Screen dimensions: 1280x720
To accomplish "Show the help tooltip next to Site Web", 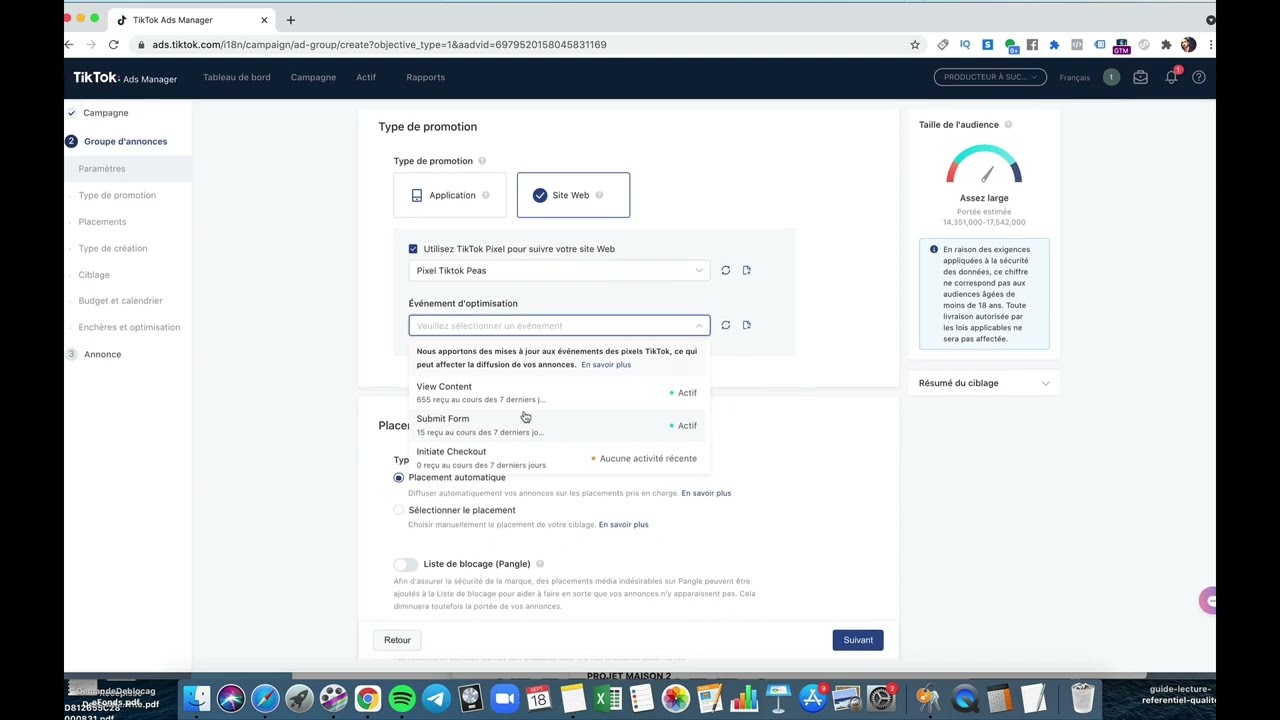I will (x=600, y=195).
